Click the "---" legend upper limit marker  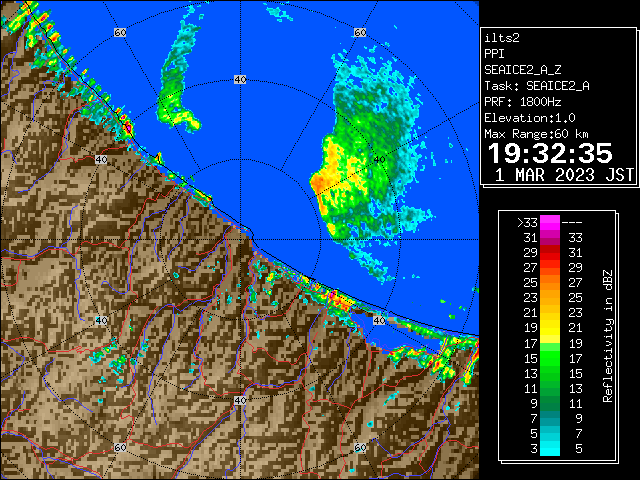(x=572, y=223)
